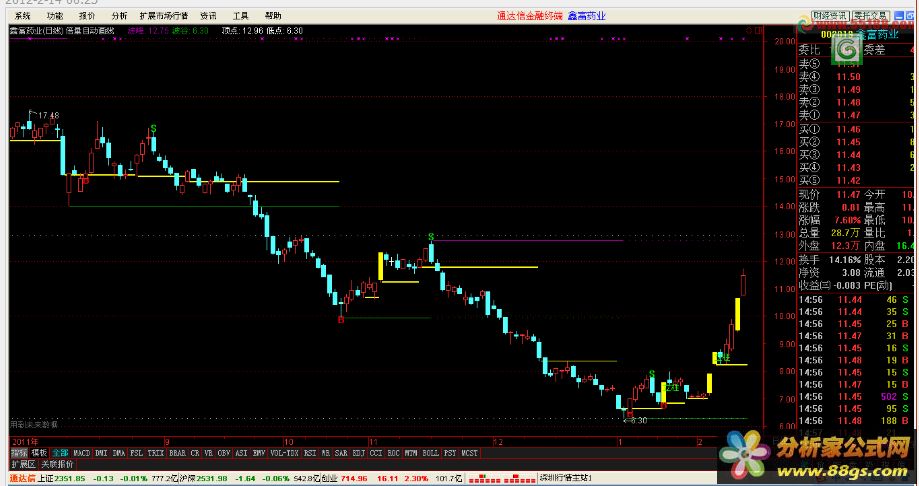This screenshot has height=486, width=919.
Task: Open the 分析 menu
Action: [x=119, y=16]
